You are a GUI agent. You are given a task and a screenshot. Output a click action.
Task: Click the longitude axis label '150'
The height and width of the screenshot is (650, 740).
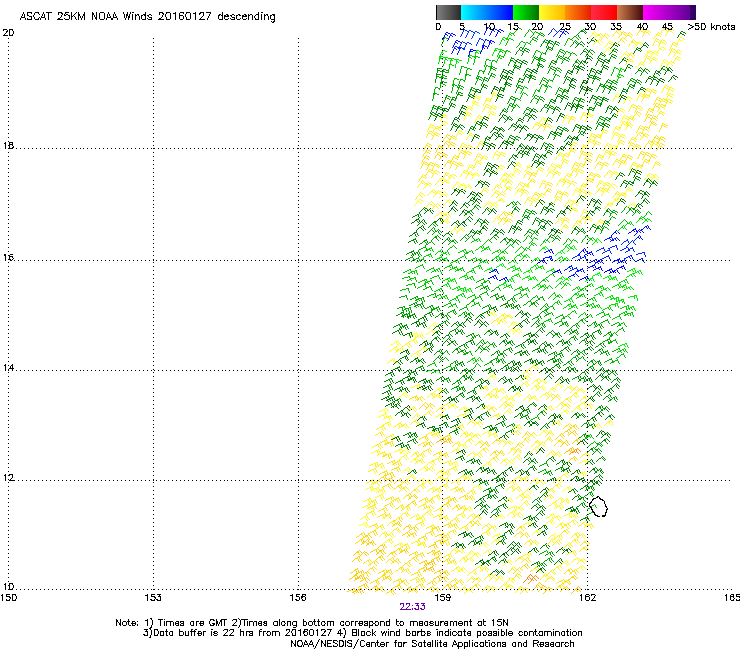9,598
